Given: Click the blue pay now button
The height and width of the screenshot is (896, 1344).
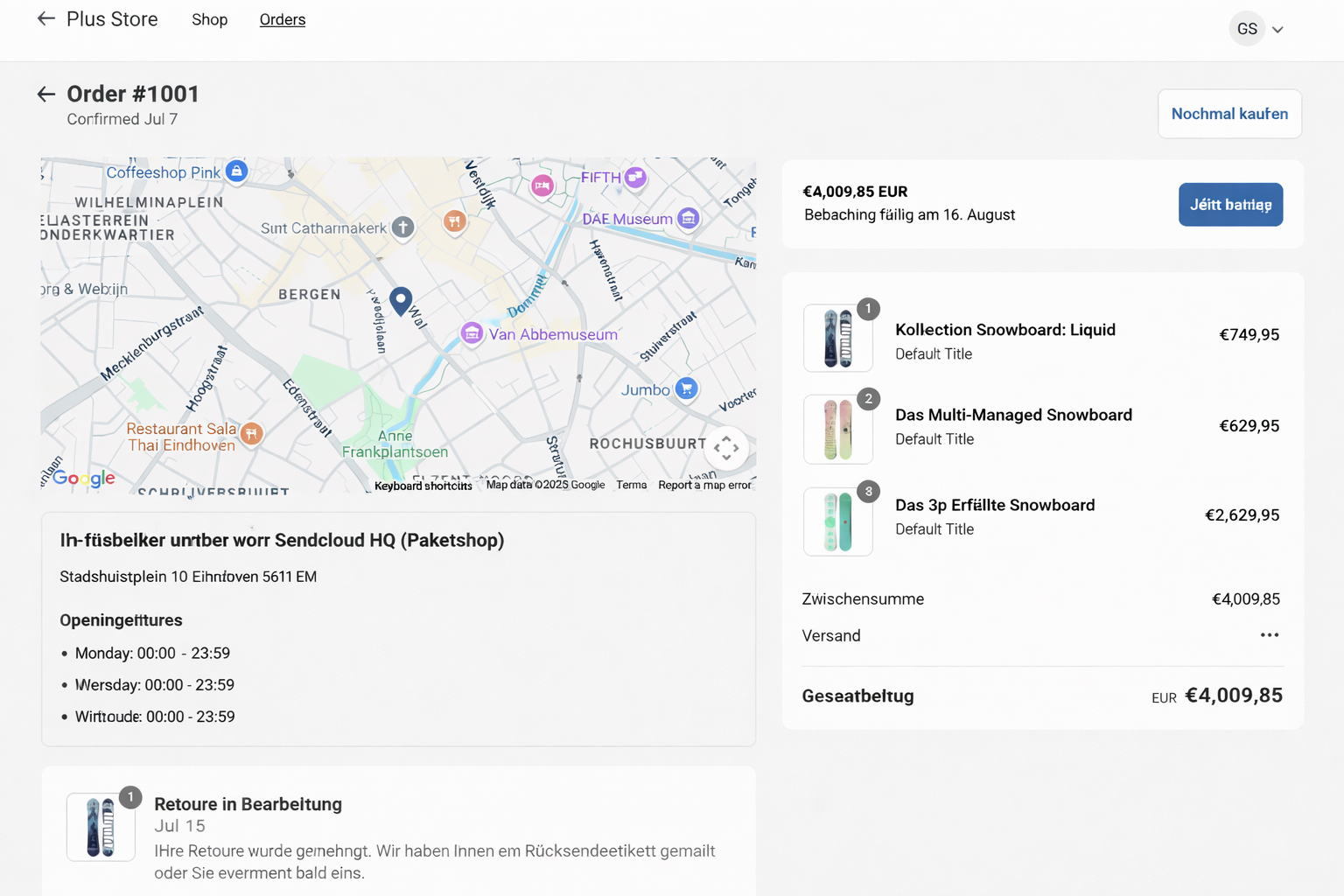Looking at the screenshot, I should point(1230,205).
